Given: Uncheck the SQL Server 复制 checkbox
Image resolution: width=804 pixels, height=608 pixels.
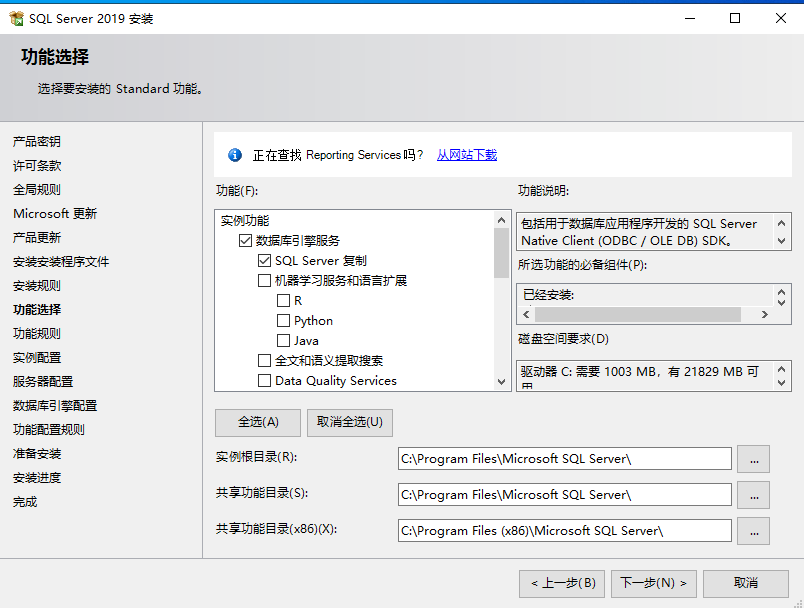Looking at the screenshot, I should click(264, 260).
